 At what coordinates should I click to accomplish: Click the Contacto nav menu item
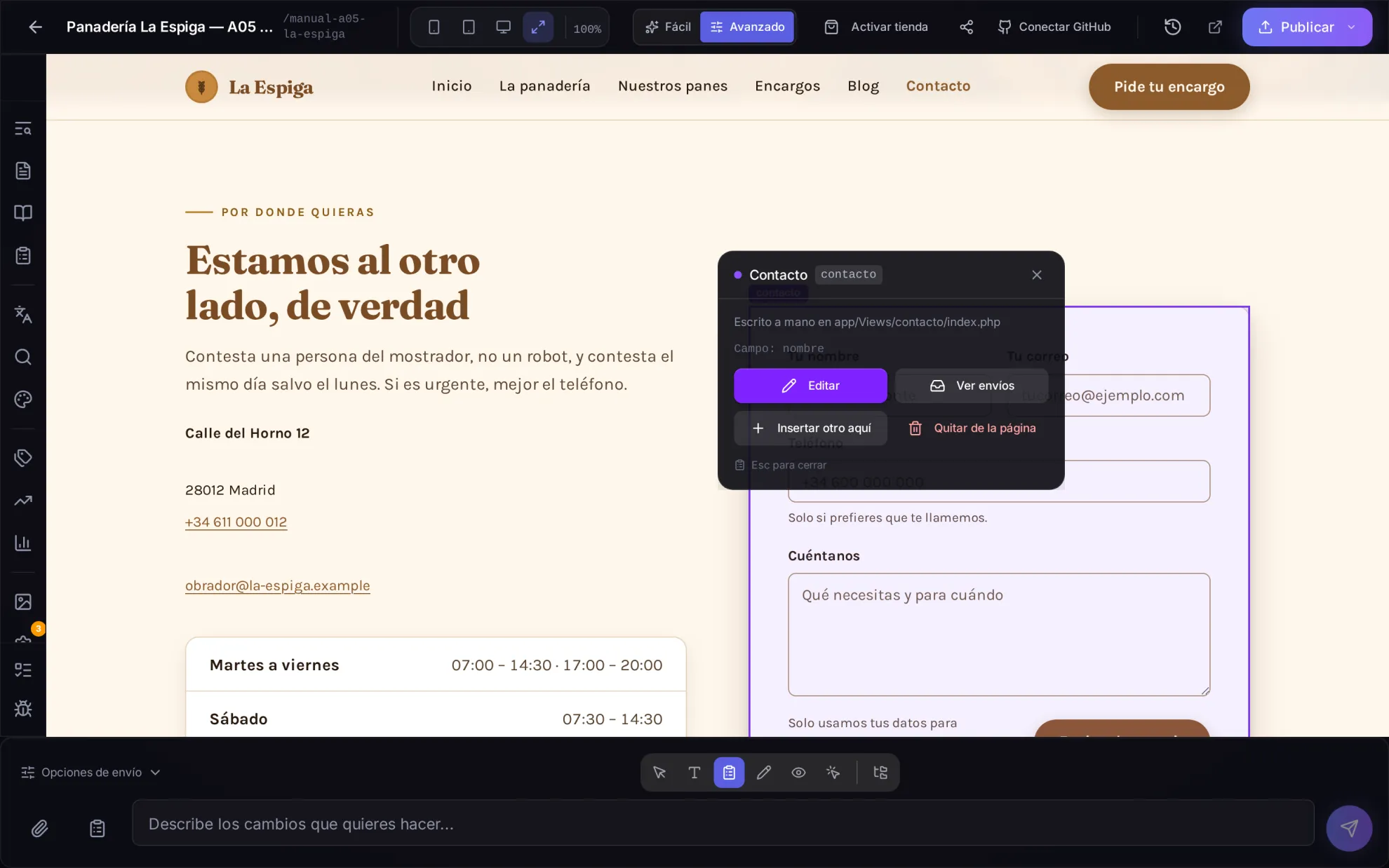click(x=938, y=86)
